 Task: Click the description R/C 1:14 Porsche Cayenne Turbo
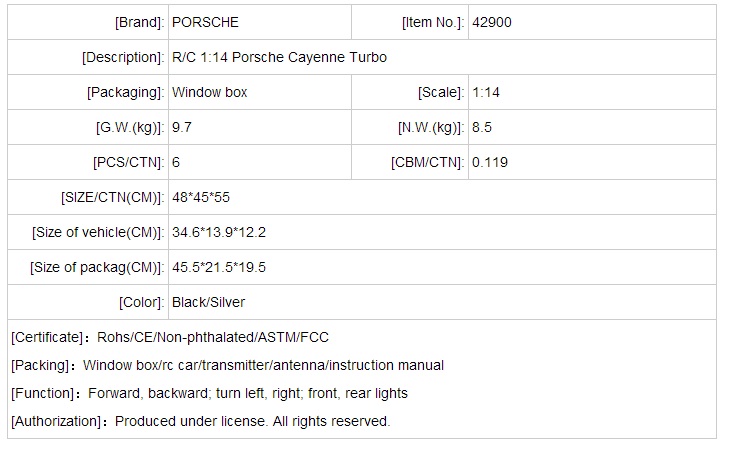coord(279,57)
